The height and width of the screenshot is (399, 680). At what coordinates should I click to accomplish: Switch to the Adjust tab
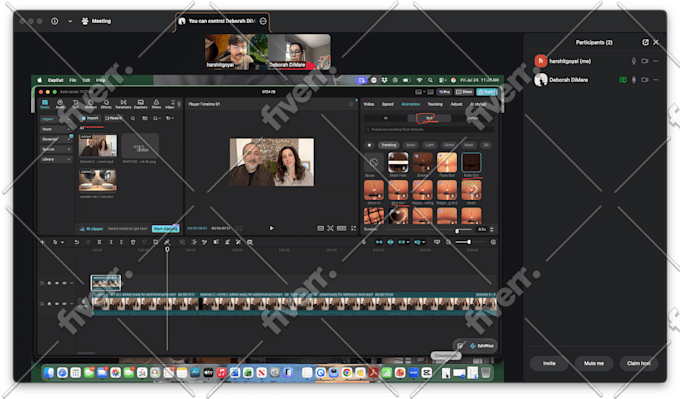pos(456,104)
